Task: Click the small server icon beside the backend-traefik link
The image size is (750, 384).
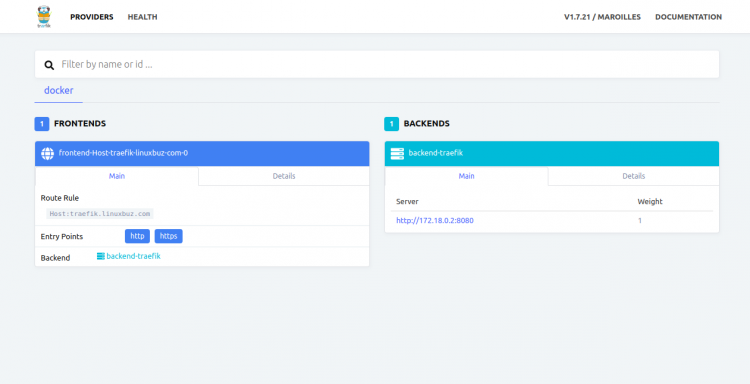Action: 100,256
